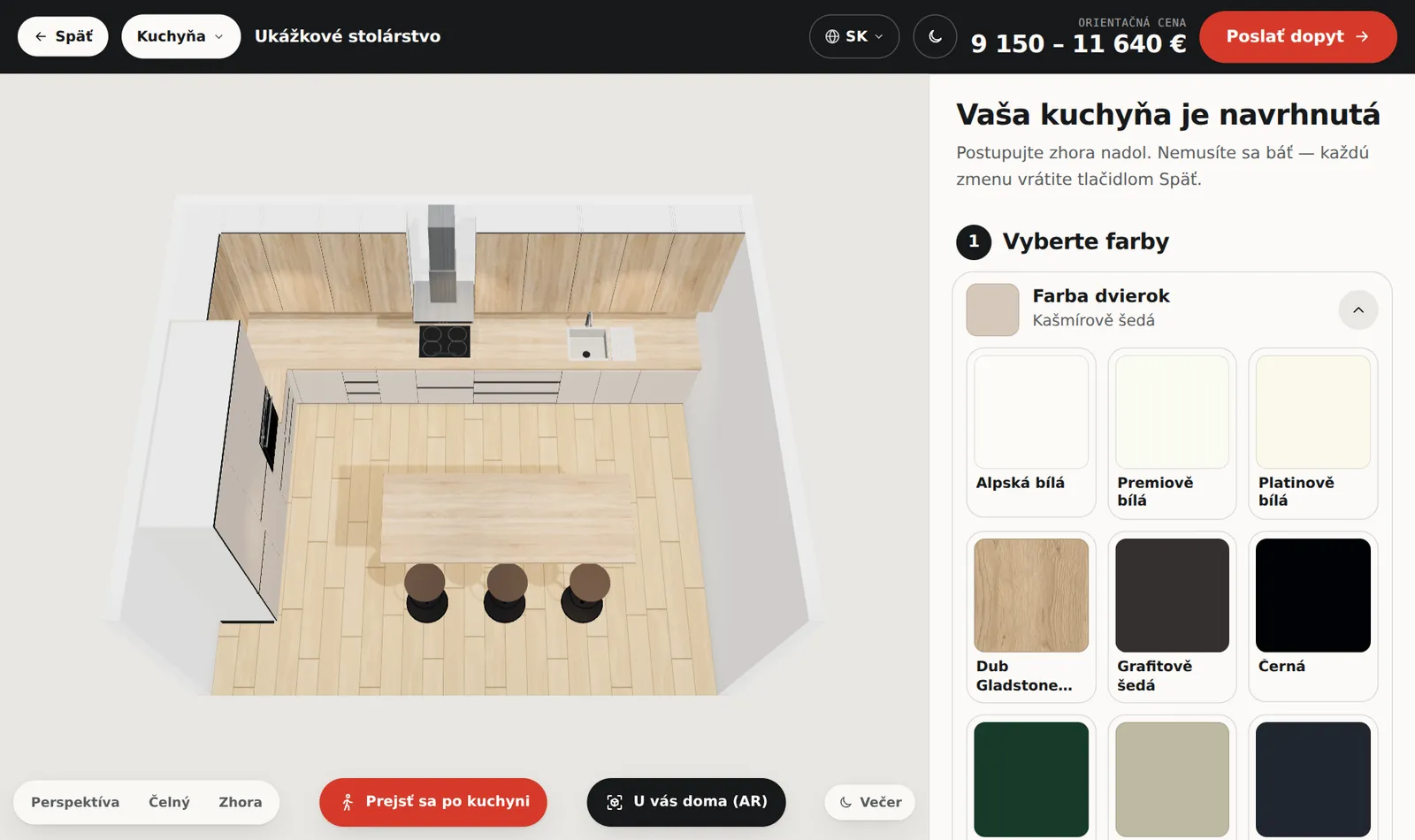Click the Vyberte farby step heading
The height and width of the screenshot is (840, 1415).
click(1086, 241)
